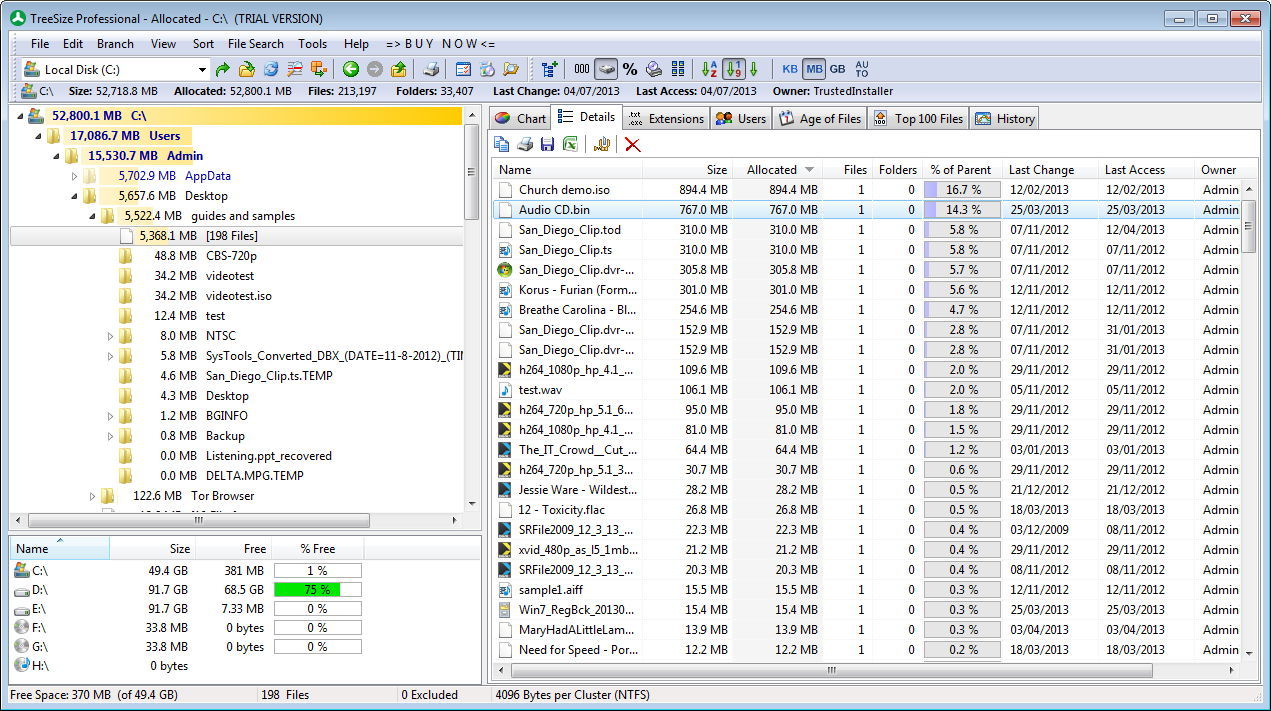Viewport: 1271px width, 711px height.
Task: Sort files alphabetically with A-Z icon
Action: click(707, 68)
